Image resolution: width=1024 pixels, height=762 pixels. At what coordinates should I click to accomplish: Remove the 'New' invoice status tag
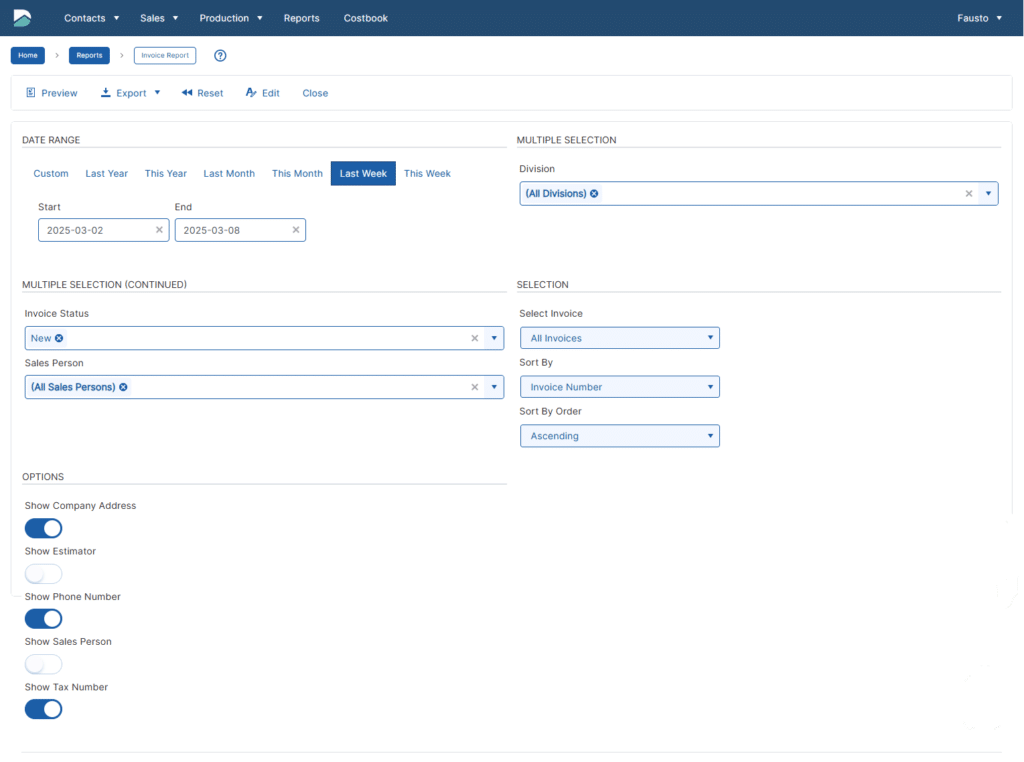[x=59, y=338]
